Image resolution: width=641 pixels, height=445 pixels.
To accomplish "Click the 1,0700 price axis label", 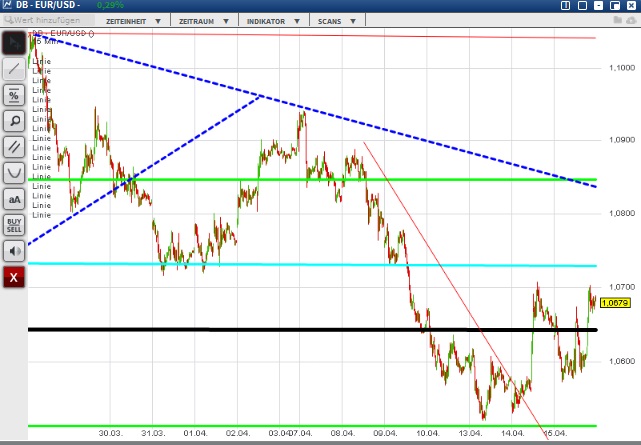I will [622, 287].
